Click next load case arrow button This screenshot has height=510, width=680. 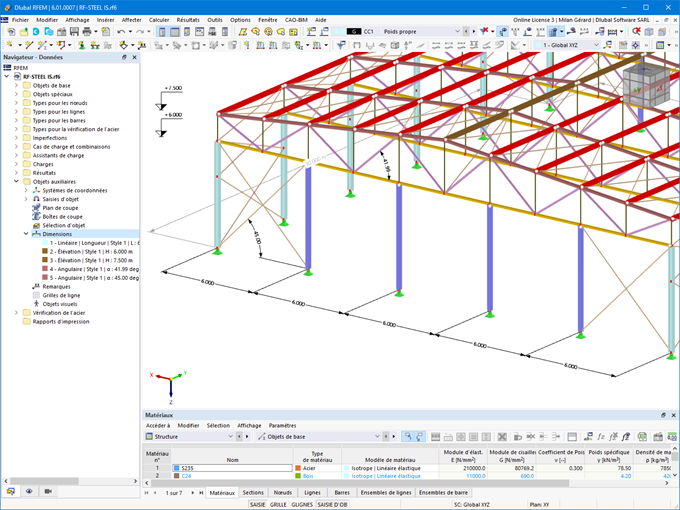(x=474, y=31)
